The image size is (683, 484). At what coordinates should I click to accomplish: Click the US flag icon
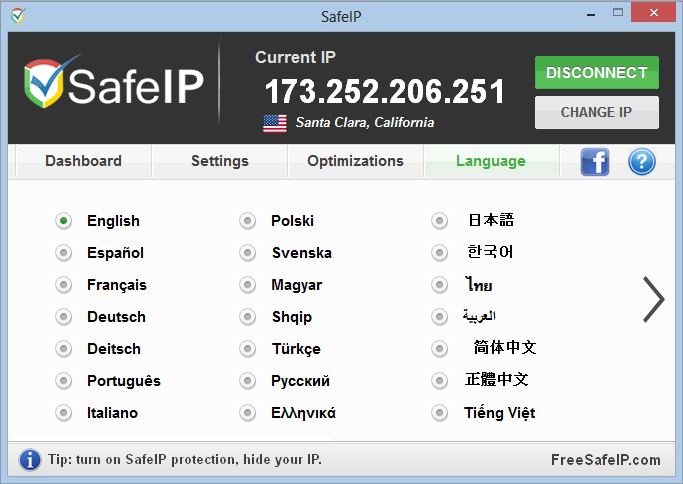pos(275,123)
